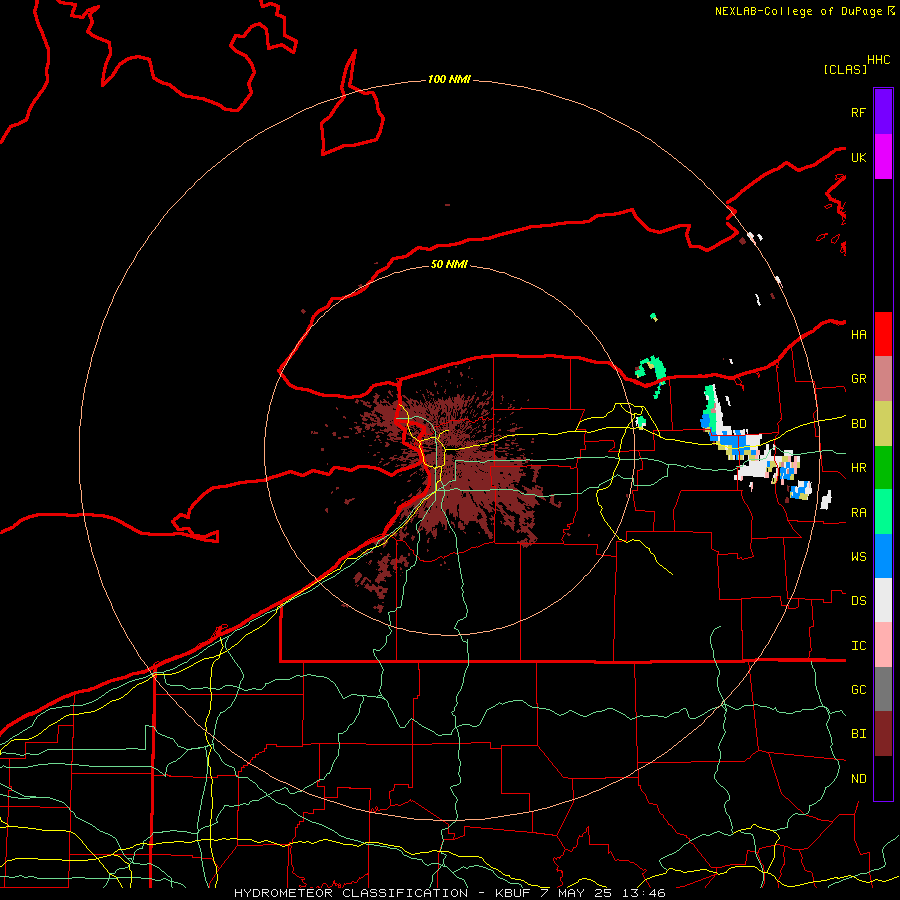
Task: Click the GR legend label
Action: tap(858, 379)
